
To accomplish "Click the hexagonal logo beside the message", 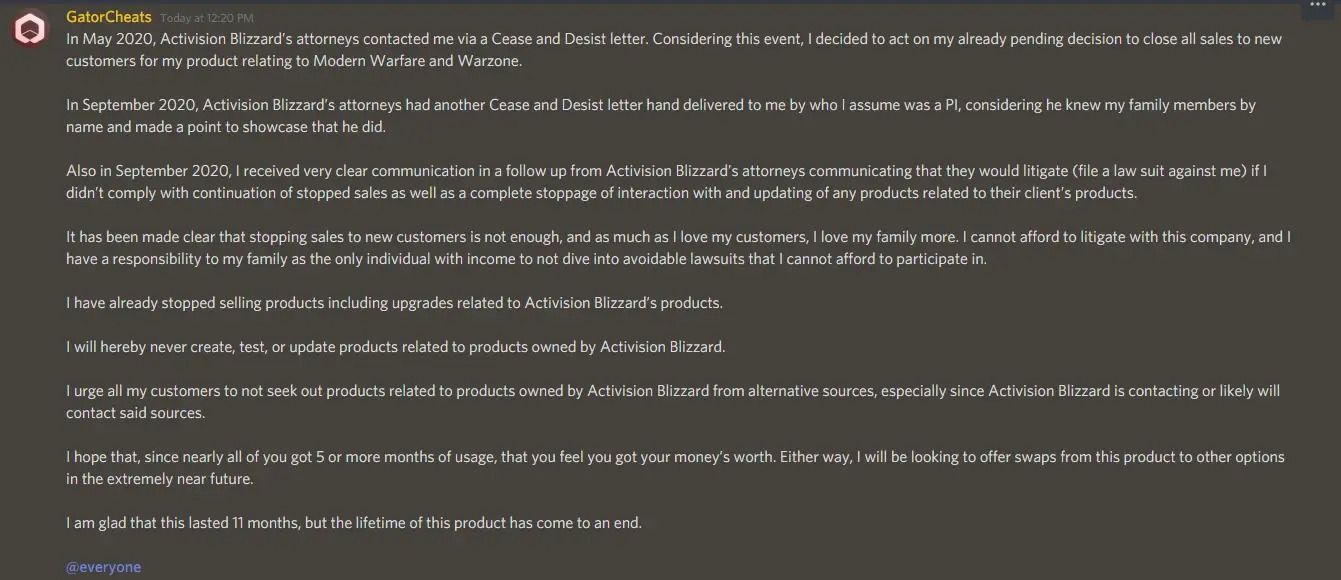I will pyautogui.click(x=27, y=27).
